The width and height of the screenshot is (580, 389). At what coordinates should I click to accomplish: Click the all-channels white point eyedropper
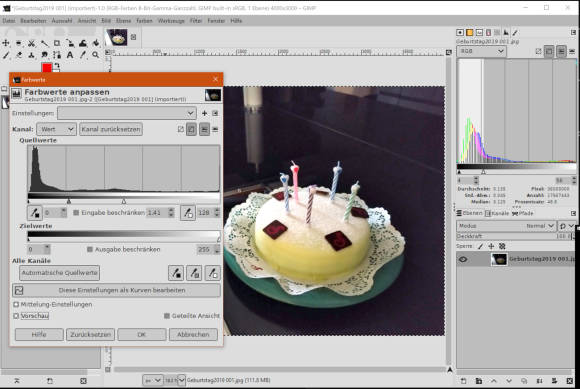tap(213, 273)
